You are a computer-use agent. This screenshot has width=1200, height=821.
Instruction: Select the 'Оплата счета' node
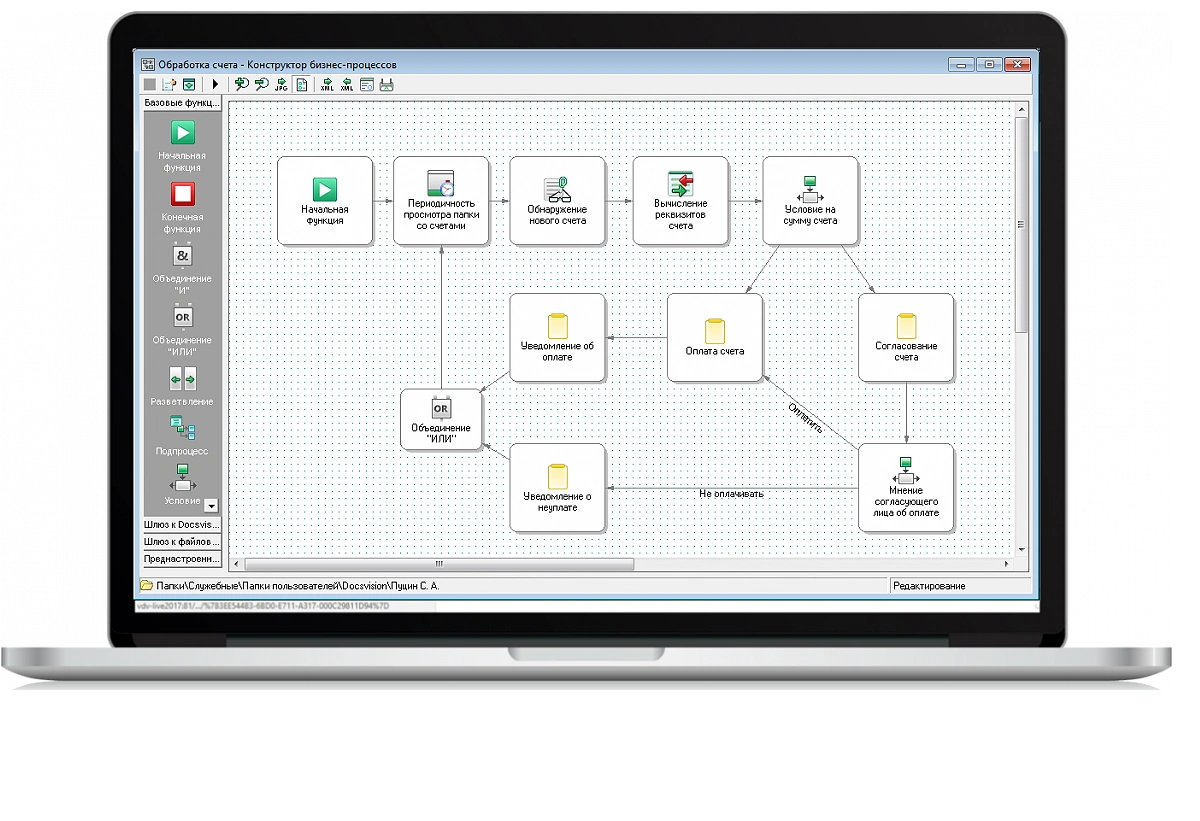click(714, 337)
